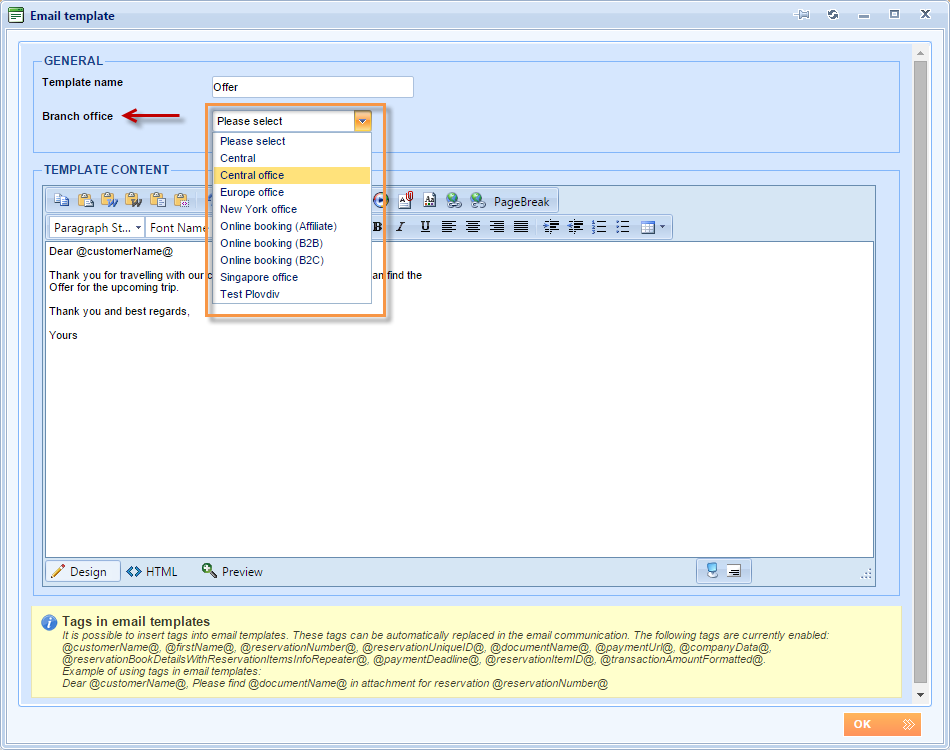Click the OK button

pyautogui.click(x=882, y=724)
